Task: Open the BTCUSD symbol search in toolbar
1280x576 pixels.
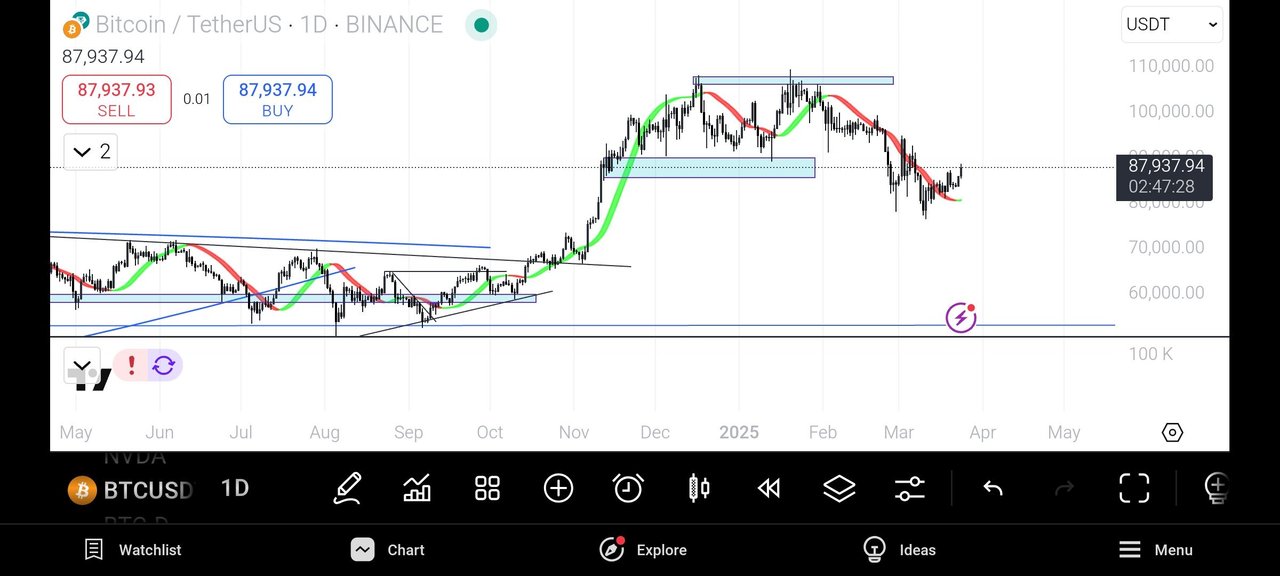Action: pos(130,489)
